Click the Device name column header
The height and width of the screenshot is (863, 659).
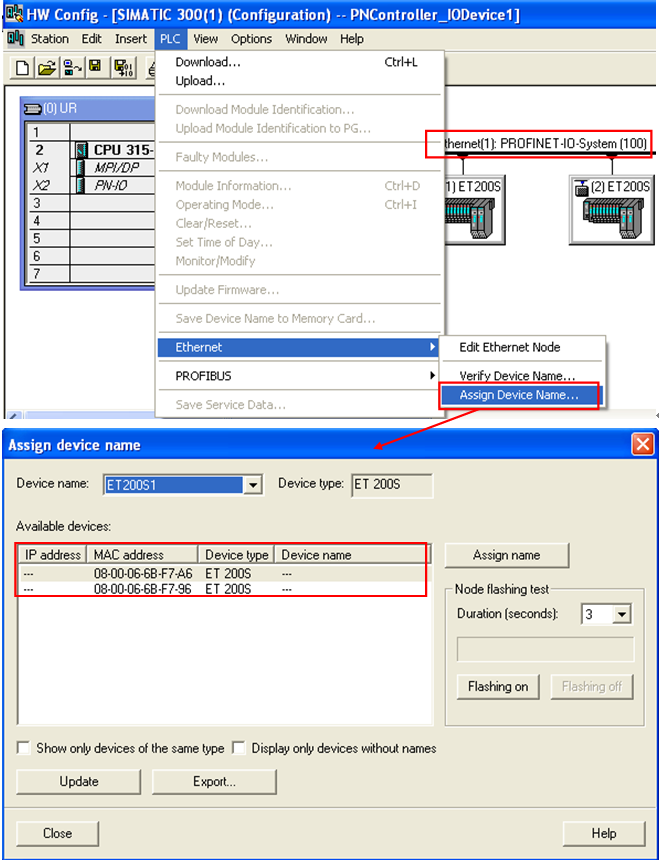coord(350,555)
